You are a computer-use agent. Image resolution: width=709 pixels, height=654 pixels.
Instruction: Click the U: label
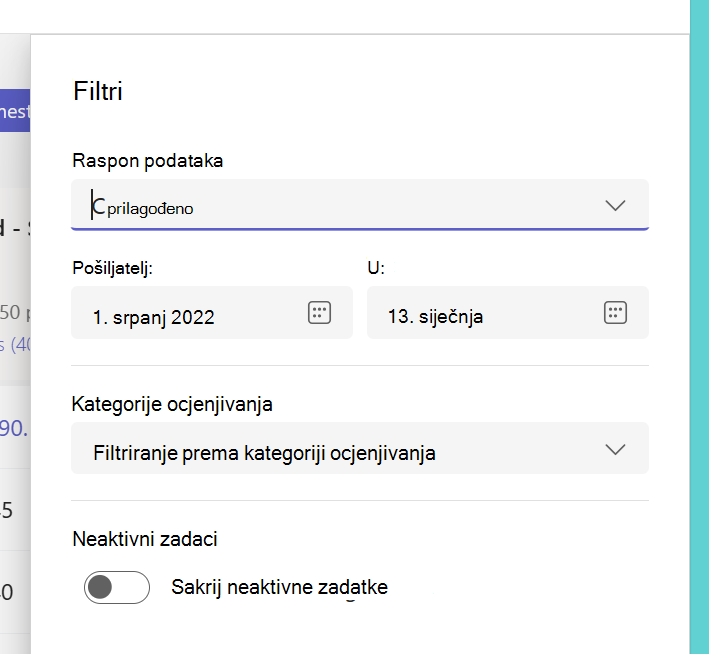point(376,268)
